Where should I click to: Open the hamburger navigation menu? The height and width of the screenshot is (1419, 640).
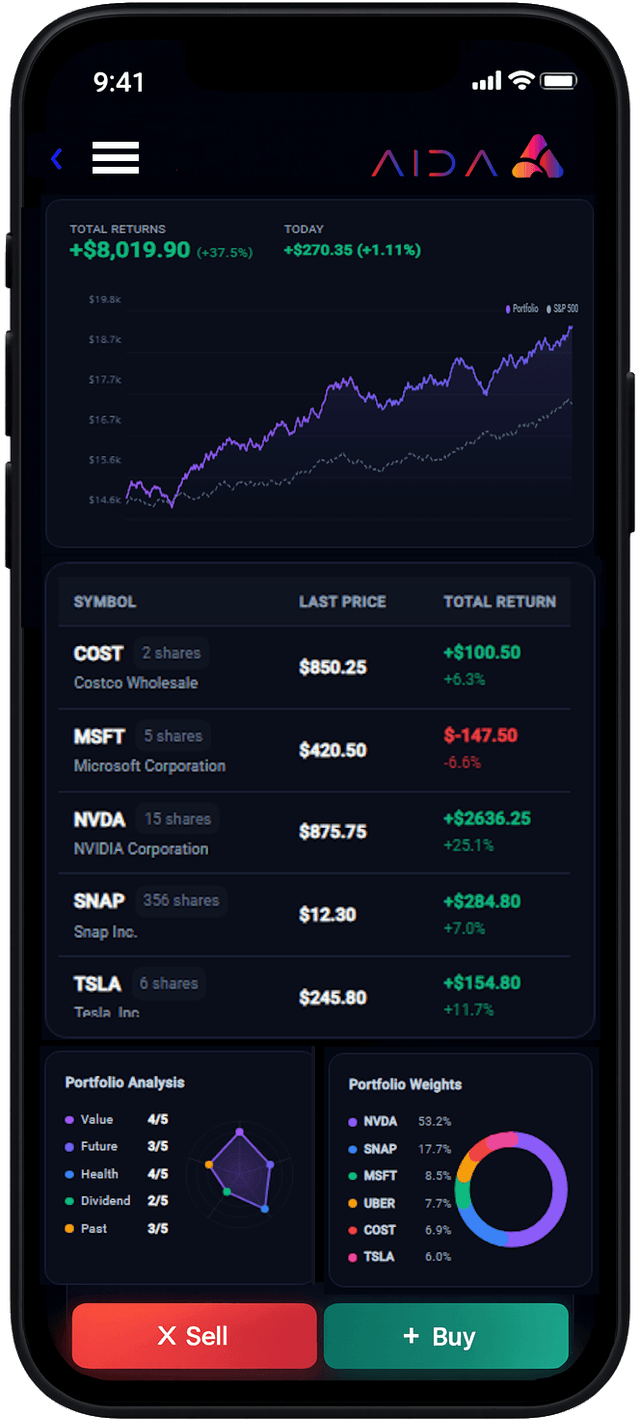point(115,158)
